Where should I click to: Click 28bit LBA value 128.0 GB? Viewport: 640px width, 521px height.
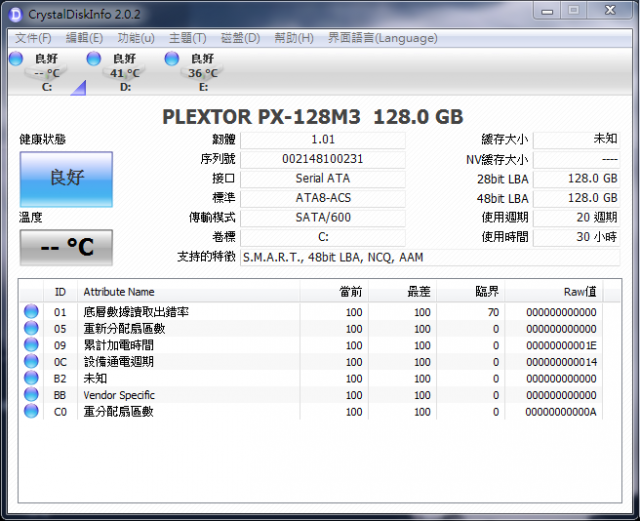click(x=576, y=179)
